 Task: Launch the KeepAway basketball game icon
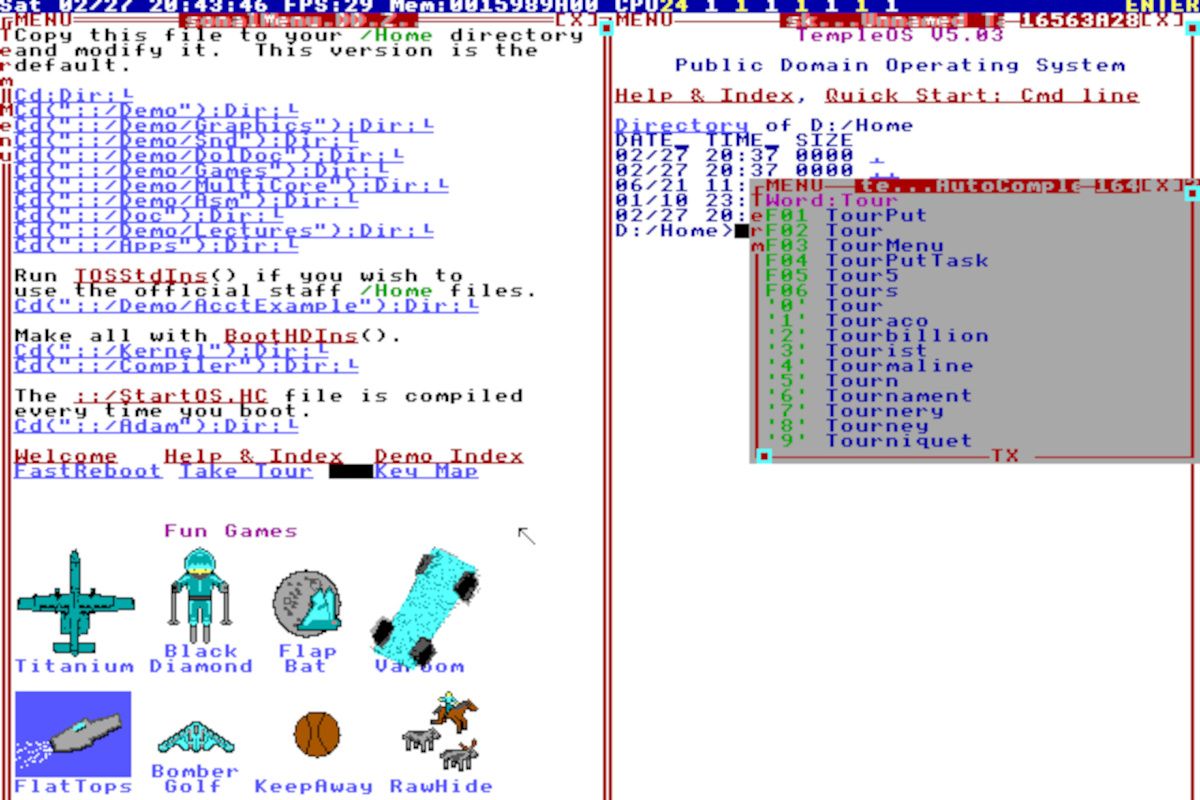tap(317, 734)
